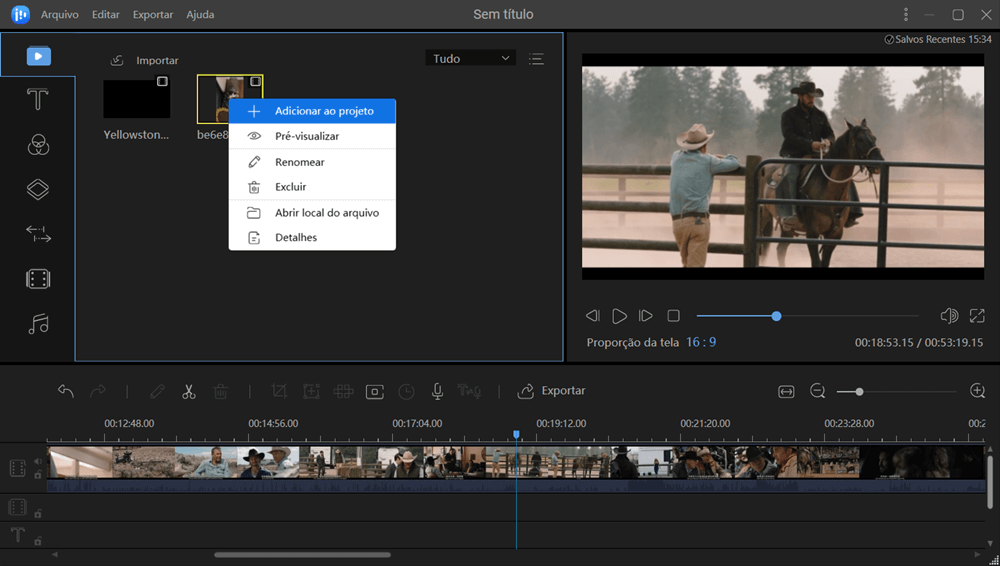Click the app logo in the title bar
Viewport: 1000px width, 566px height.
tap(20, 14)
